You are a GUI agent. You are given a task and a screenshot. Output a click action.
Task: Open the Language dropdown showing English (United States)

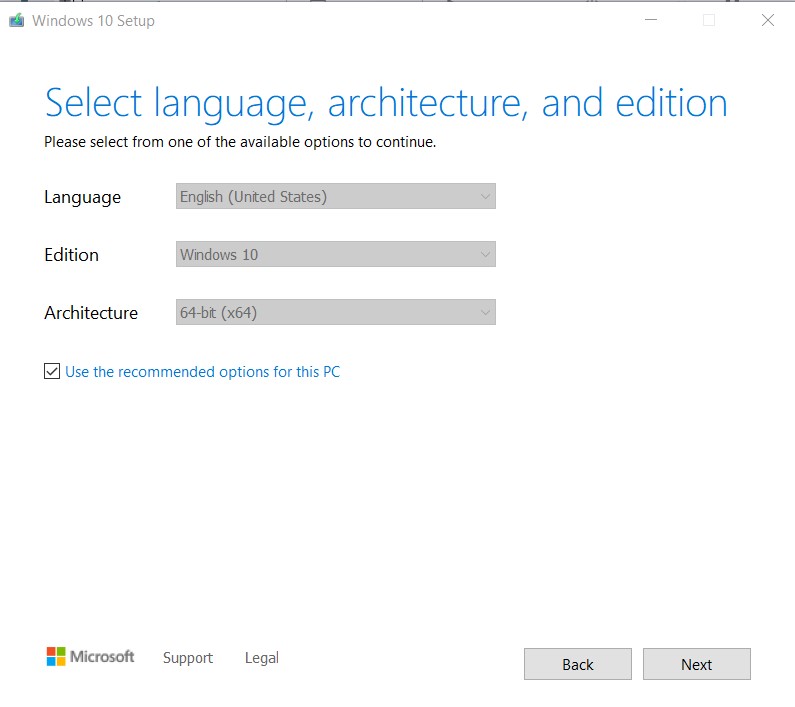click(335, 197)
